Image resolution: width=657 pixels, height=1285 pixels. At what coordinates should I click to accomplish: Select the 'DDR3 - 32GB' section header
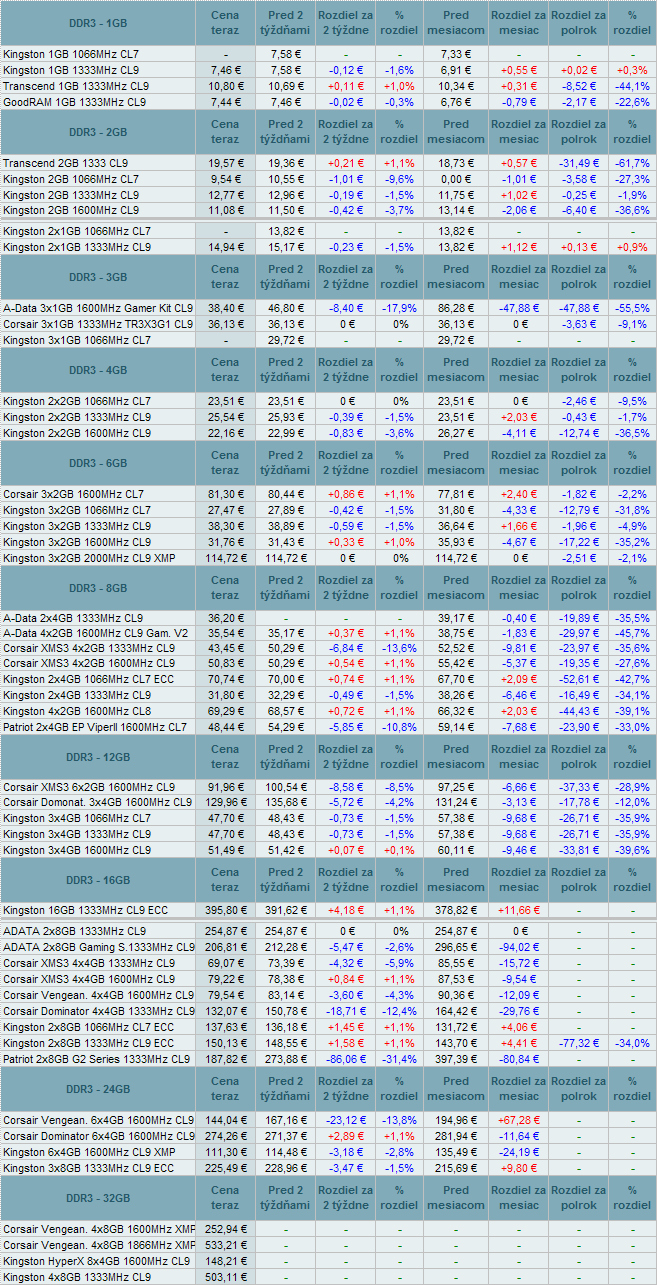(98, 1198)
